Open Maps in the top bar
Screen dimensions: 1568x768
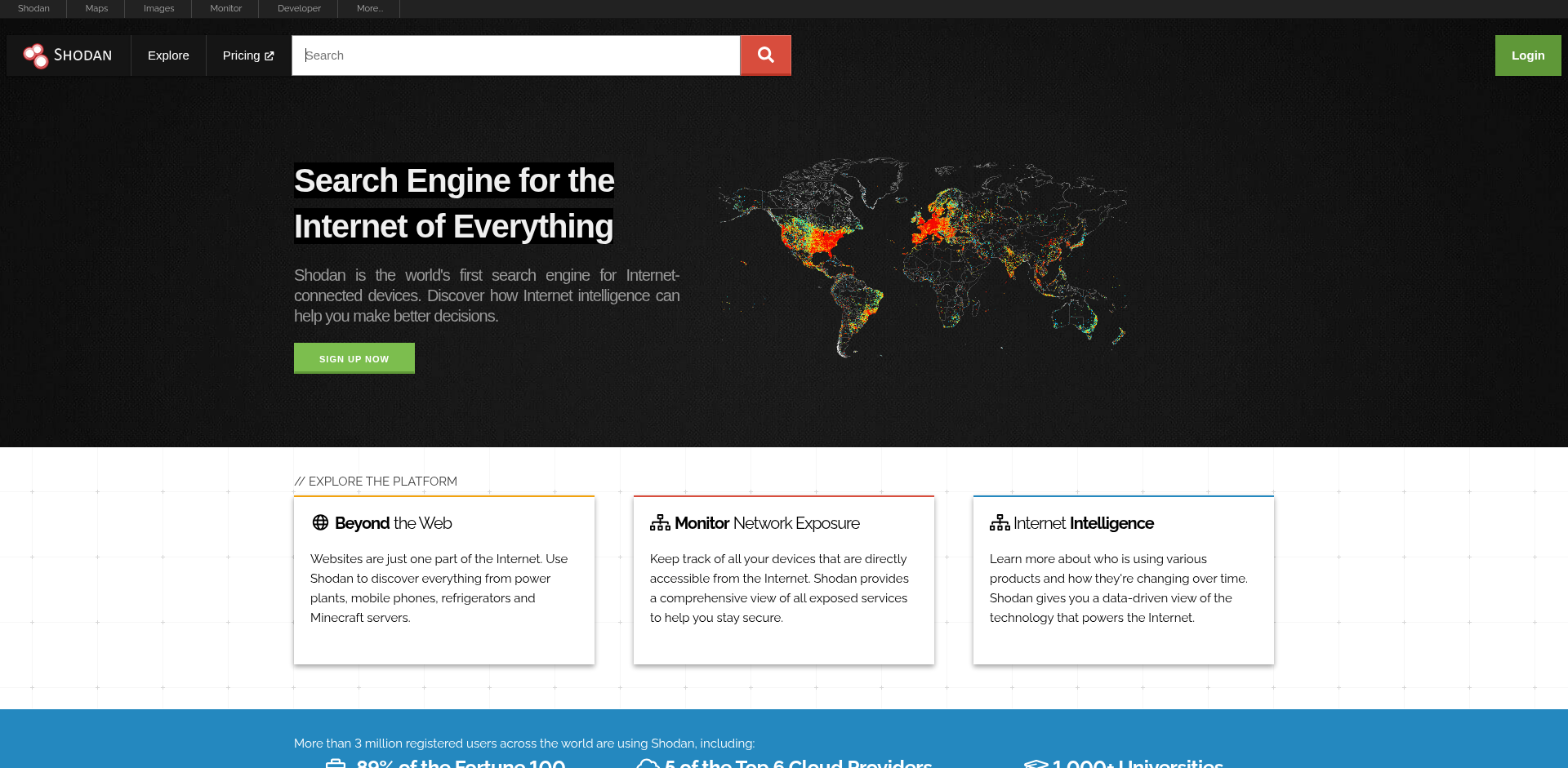point(96,8)
